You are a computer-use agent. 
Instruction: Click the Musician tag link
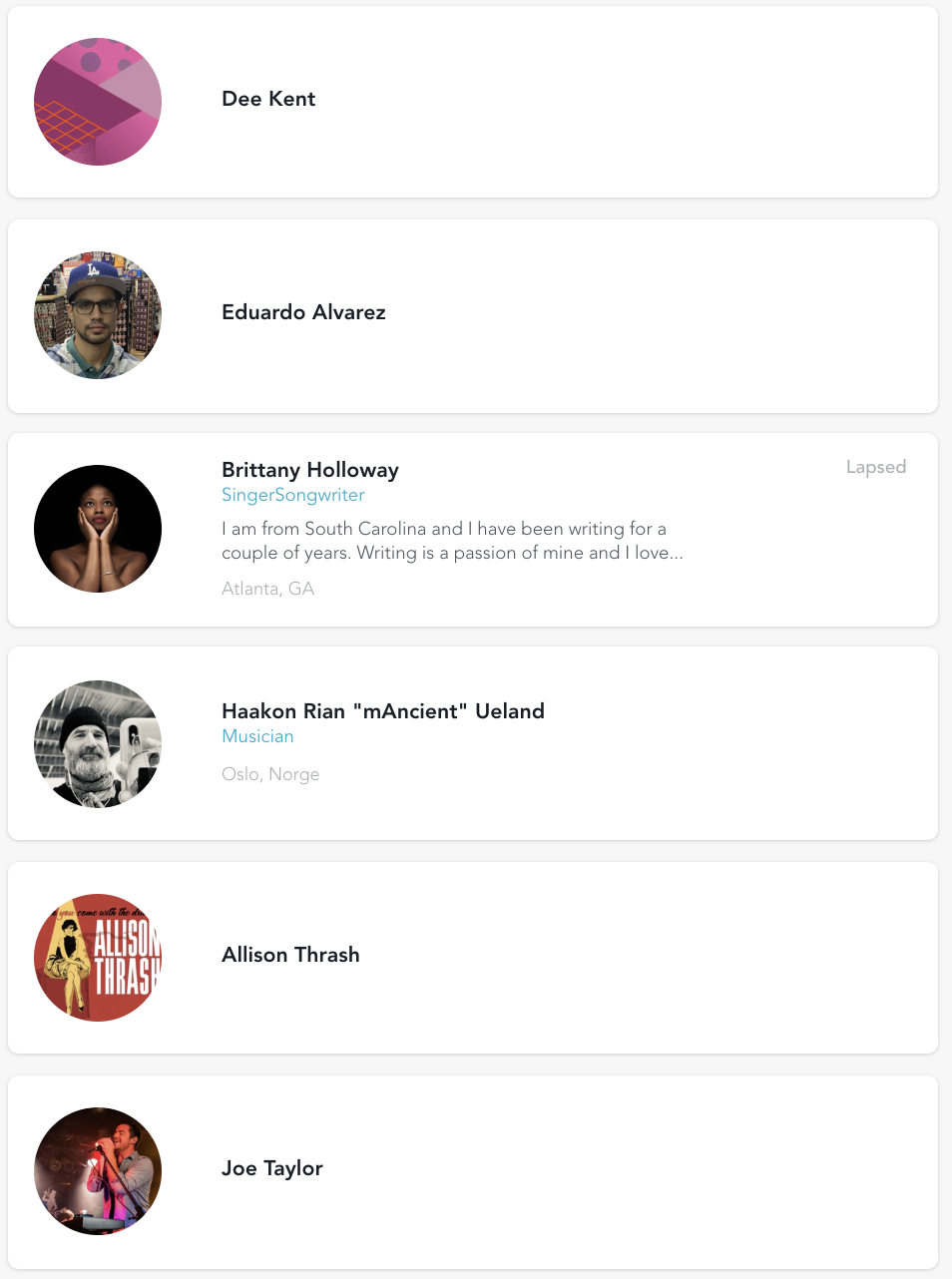tap(257, 736)
